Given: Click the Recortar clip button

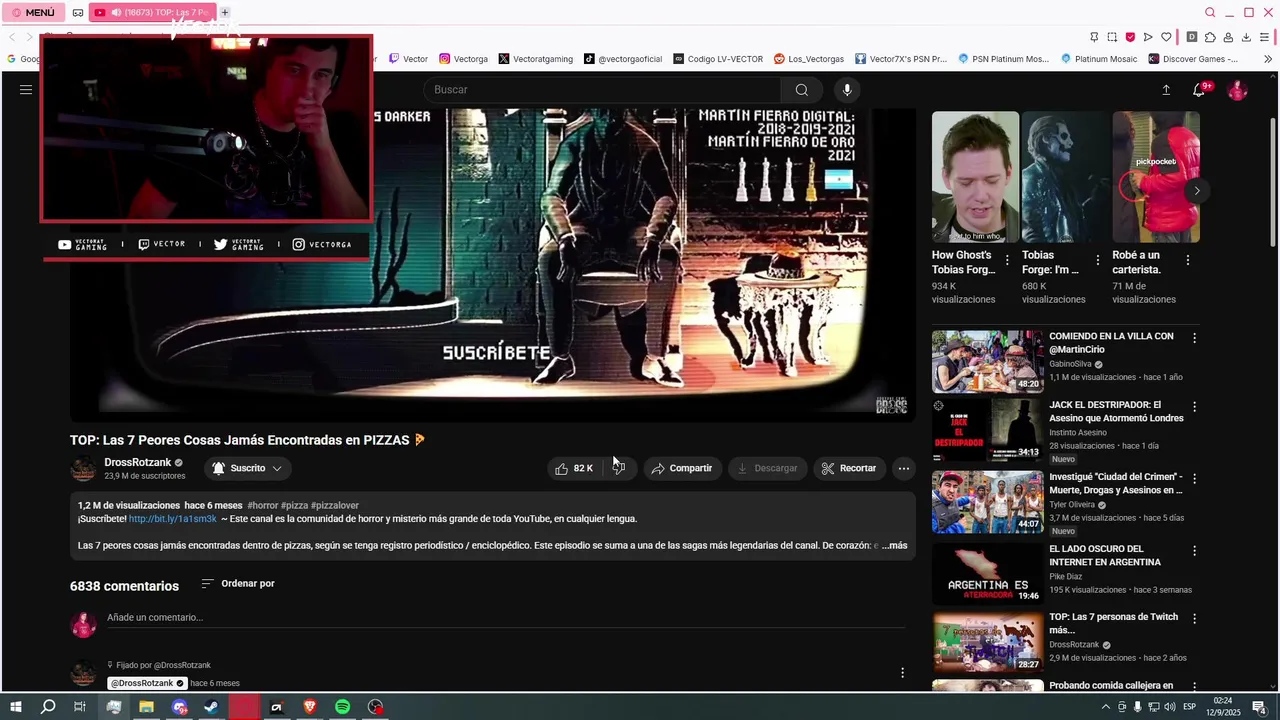Looking at the screenshot, I should 848,468.
